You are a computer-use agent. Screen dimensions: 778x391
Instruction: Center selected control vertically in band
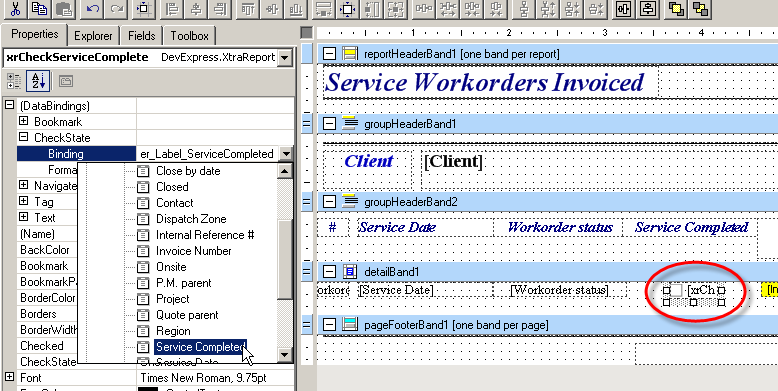[648, 8]
